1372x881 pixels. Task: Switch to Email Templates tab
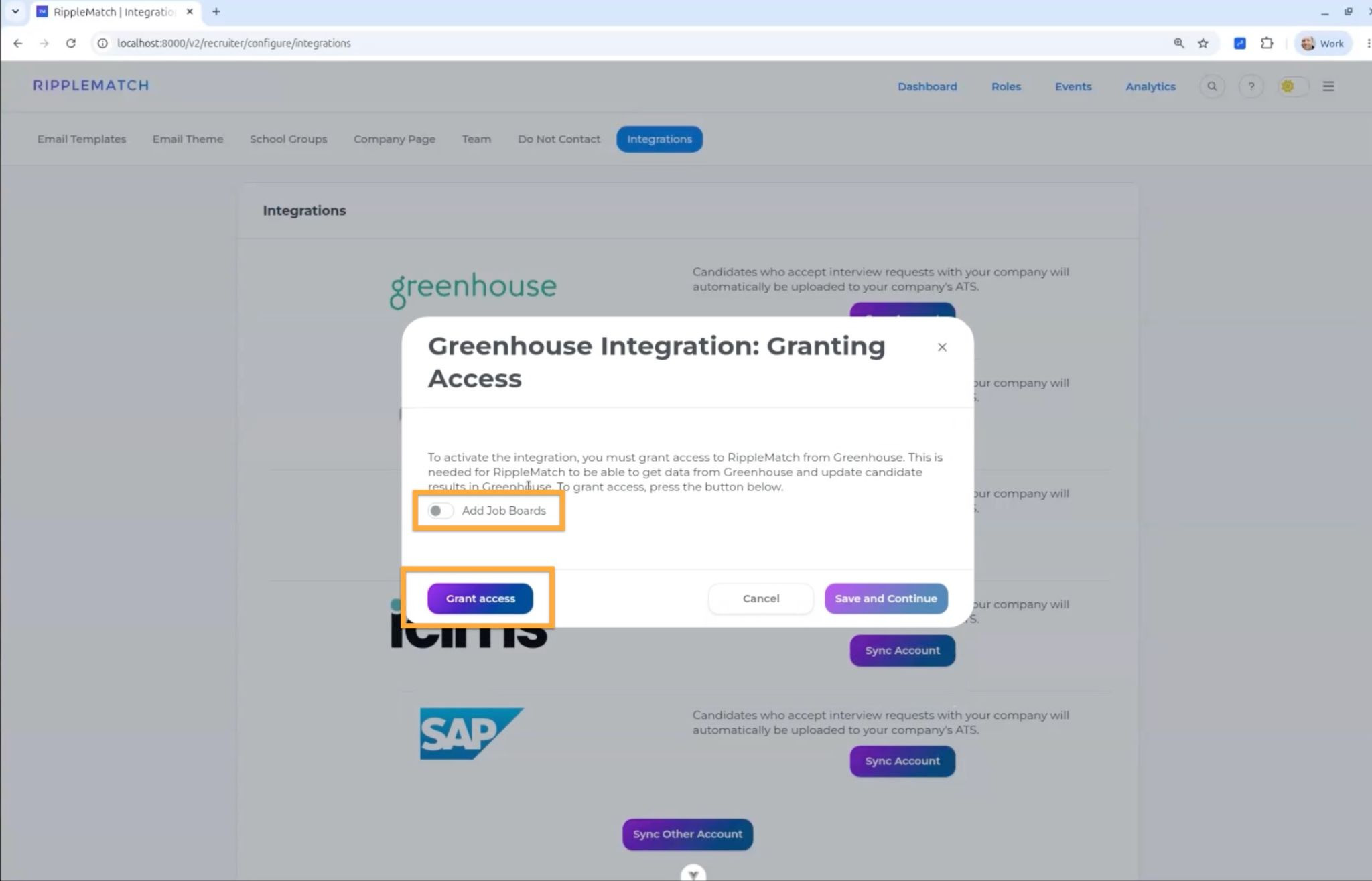click(82, 139)
